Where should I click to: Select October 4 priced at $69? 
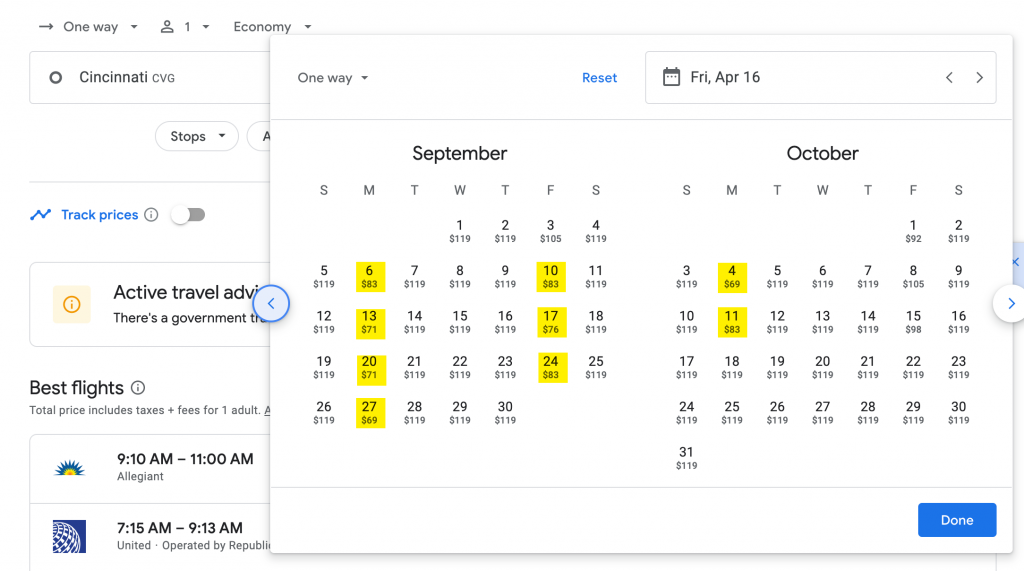point(731,277)
